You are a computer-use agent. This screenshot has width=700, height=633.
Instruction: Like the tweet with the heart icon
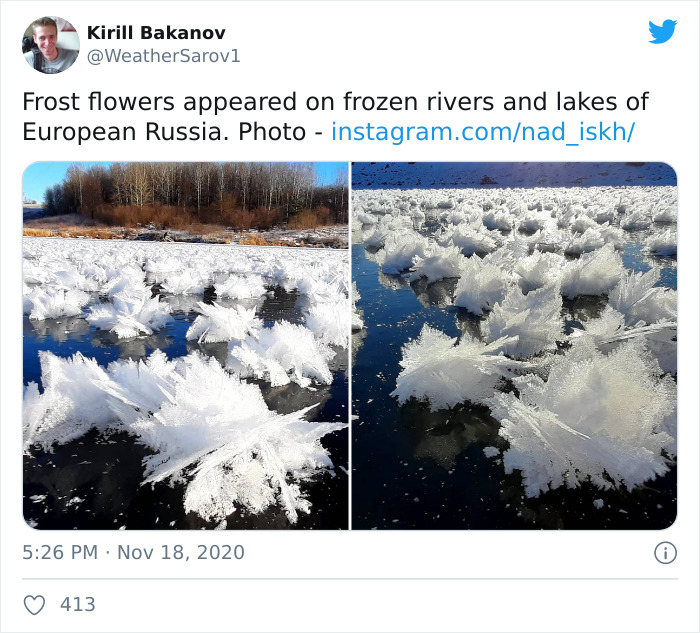[x=35, y=605]
